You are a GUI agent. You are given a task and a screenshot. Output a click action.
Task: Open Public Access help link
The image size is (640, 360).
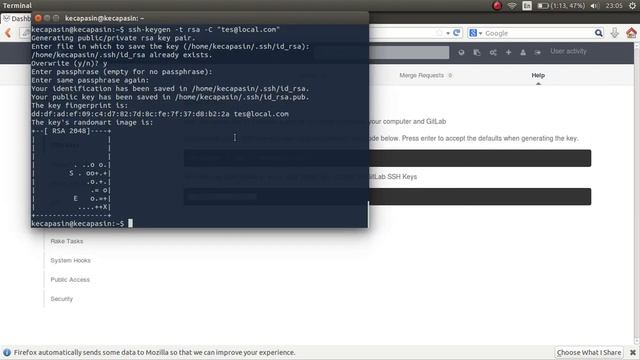tap(70, 280)
